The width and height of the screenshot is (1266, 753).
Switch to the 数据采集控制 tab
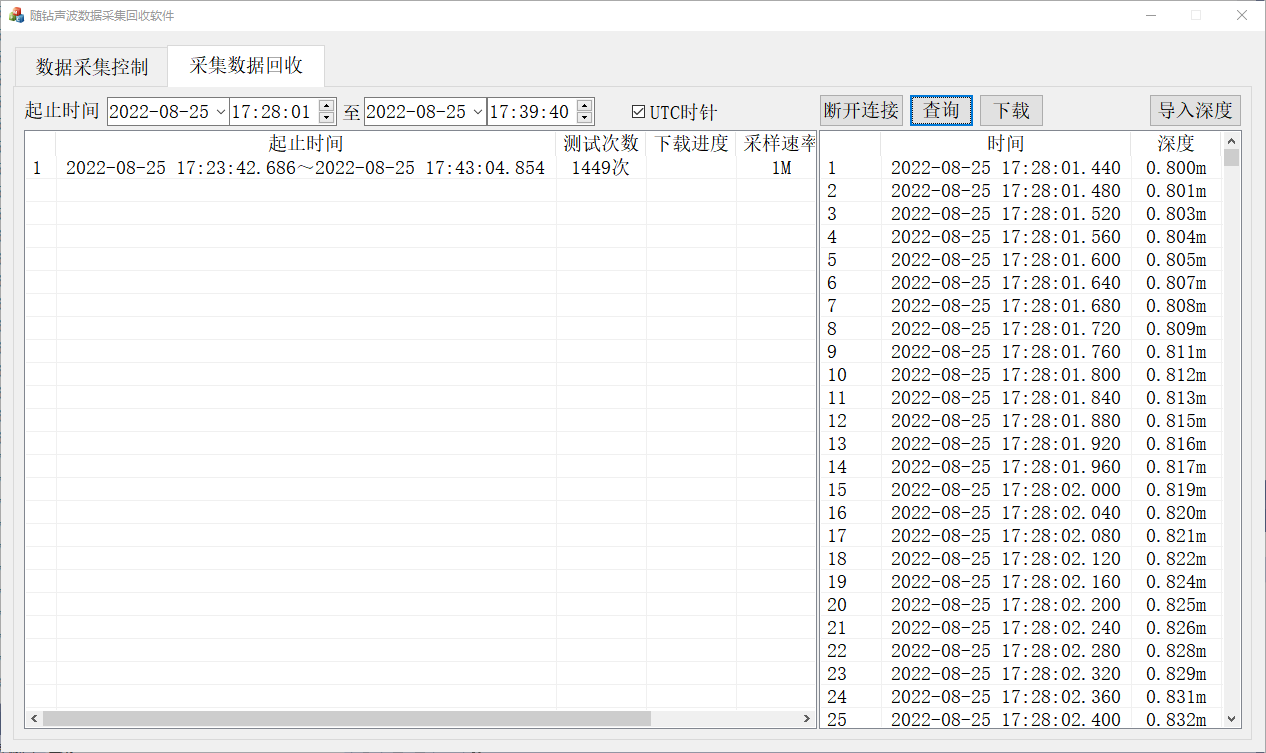click(x=92, y=67)
